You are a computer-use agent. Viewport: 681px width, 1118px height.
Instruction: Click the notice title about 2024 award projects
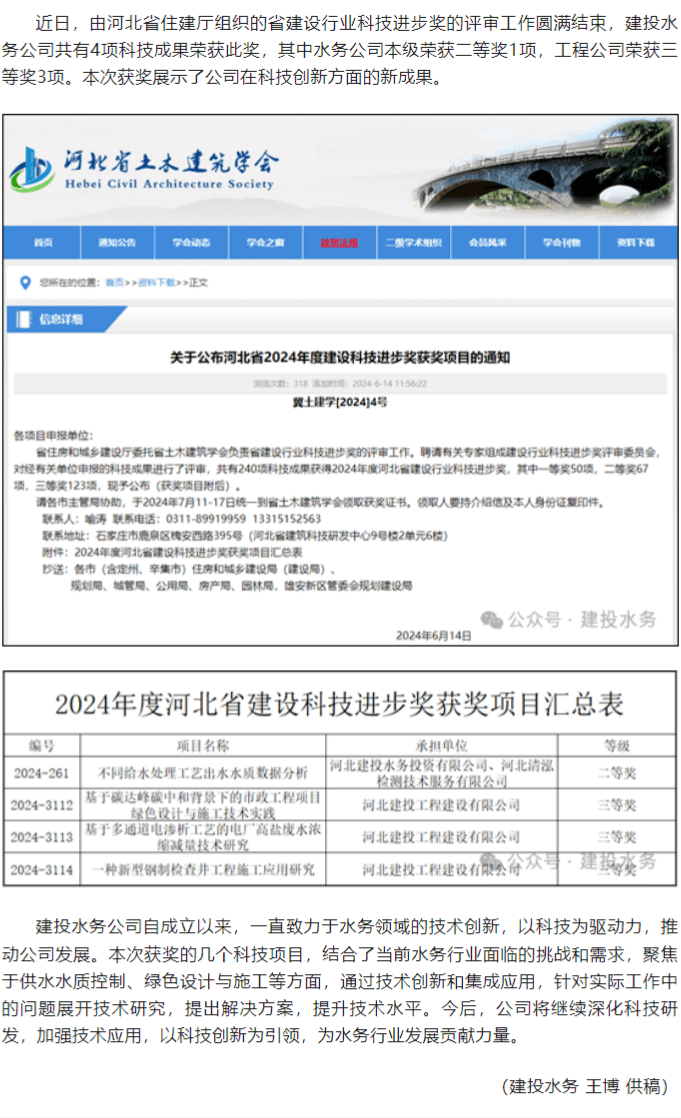(x=340, y=357)
